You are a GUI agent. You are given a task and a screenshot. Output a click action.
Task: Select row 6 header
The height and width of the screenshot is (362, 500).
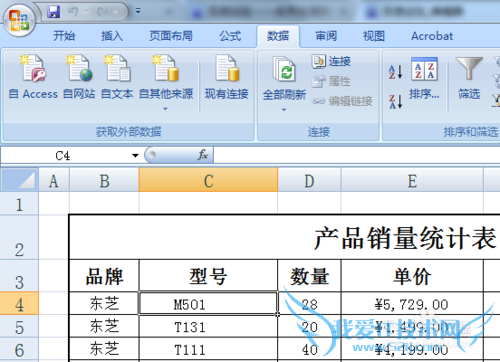[19, 349]
